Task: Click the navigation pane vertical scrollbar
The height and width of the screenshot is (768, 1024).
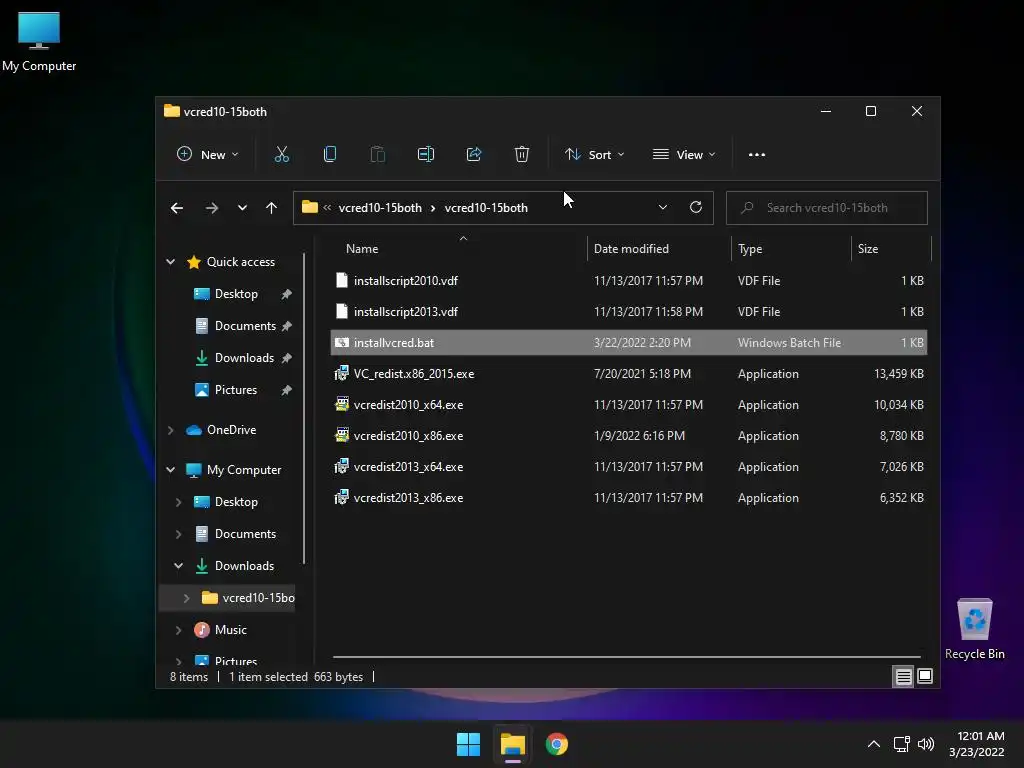Action: pyautogui.click(x=304, y=409)
